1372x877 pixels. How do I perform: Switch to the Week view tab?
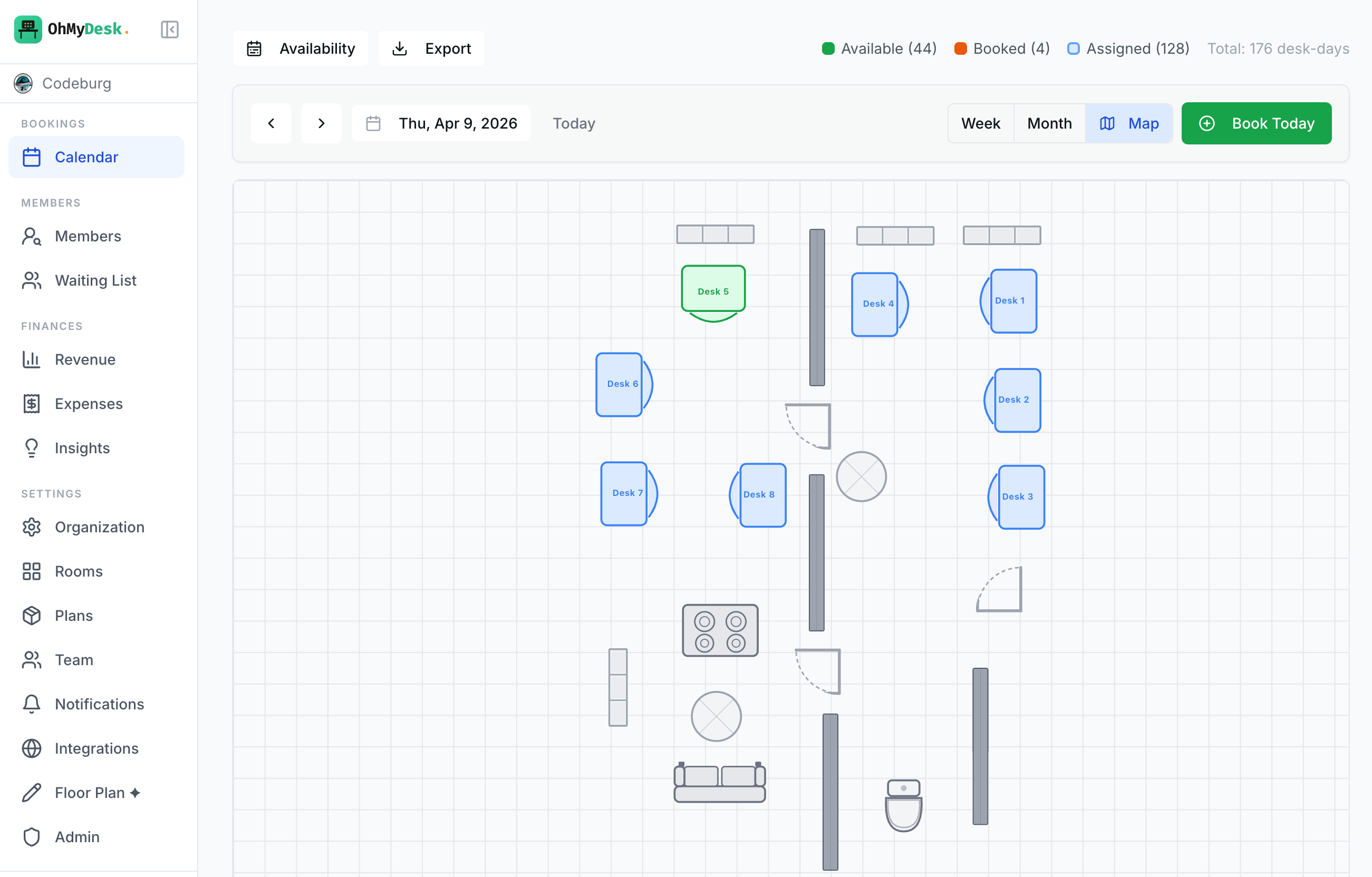tap(981, 123)
